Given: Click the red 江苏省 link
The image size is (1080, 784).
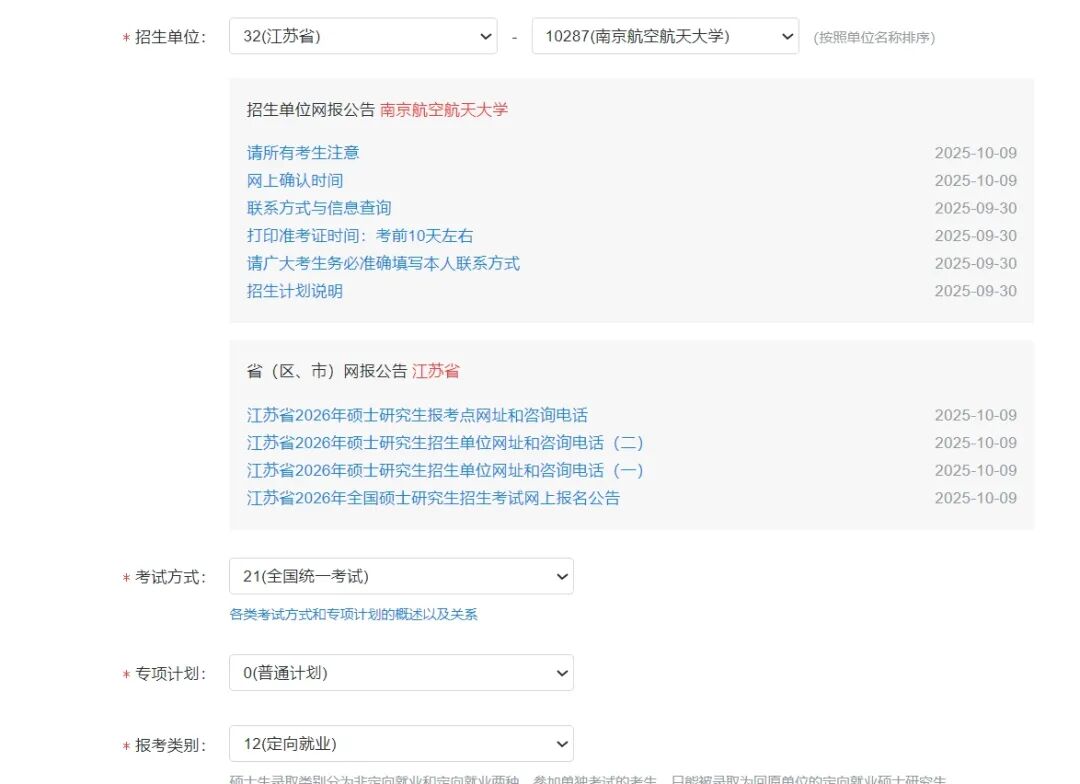Looking at the screenshot, I should coord(434,370).
